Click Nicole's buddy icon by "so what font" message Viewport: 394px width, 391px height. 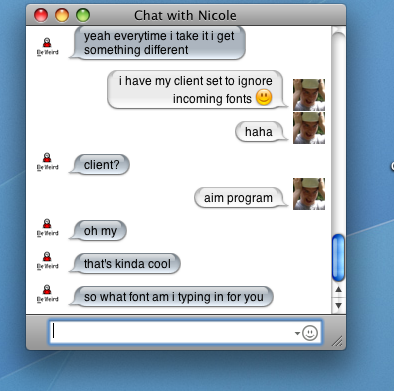coord(47,294)
